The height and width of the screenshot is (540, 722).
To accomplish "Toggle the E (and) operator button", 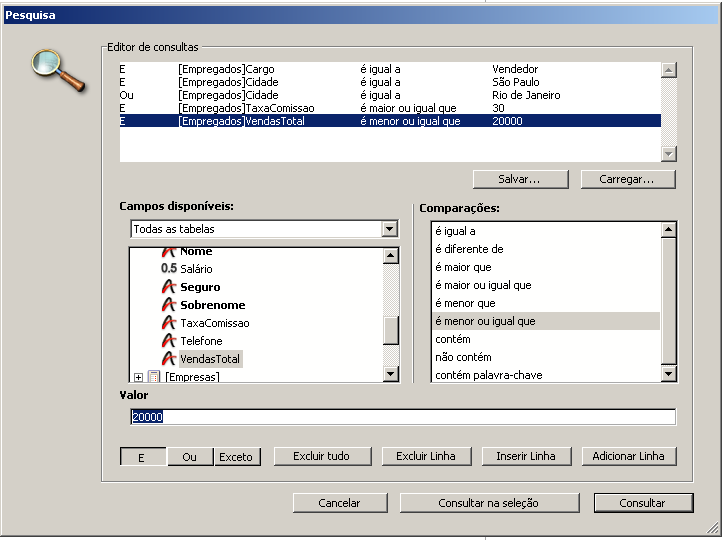I will [143, 457].
